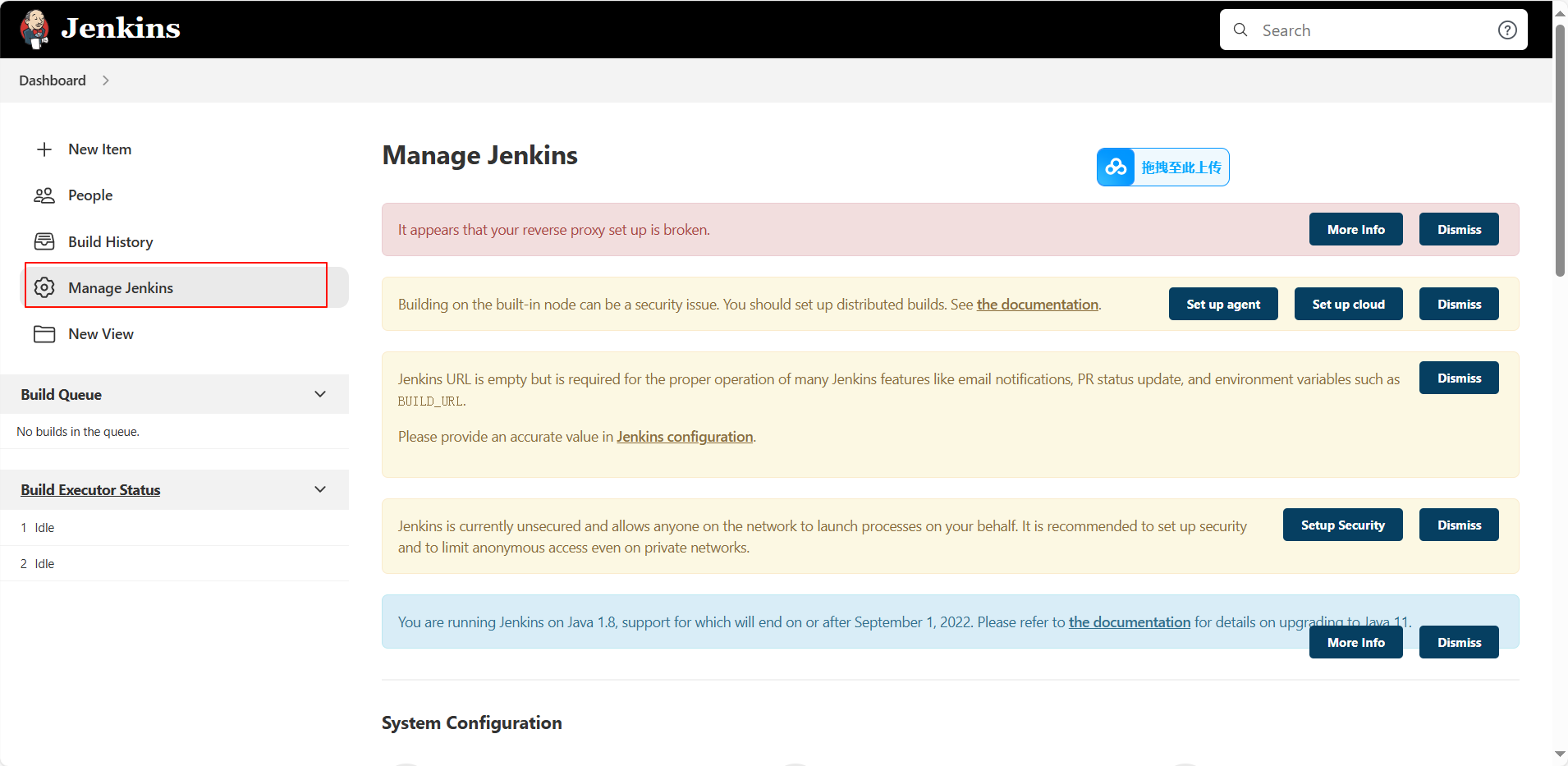Dismiss the Jenkins URL empty warning
Viewport: 1568px width, 766px height.
1459,378
